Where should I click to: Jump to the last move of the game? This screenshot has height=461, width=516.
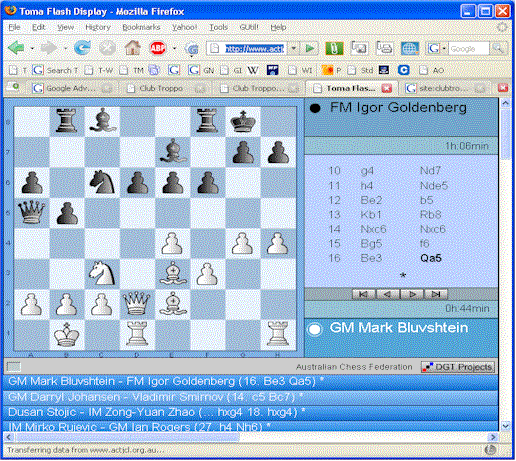coord(436,294)
